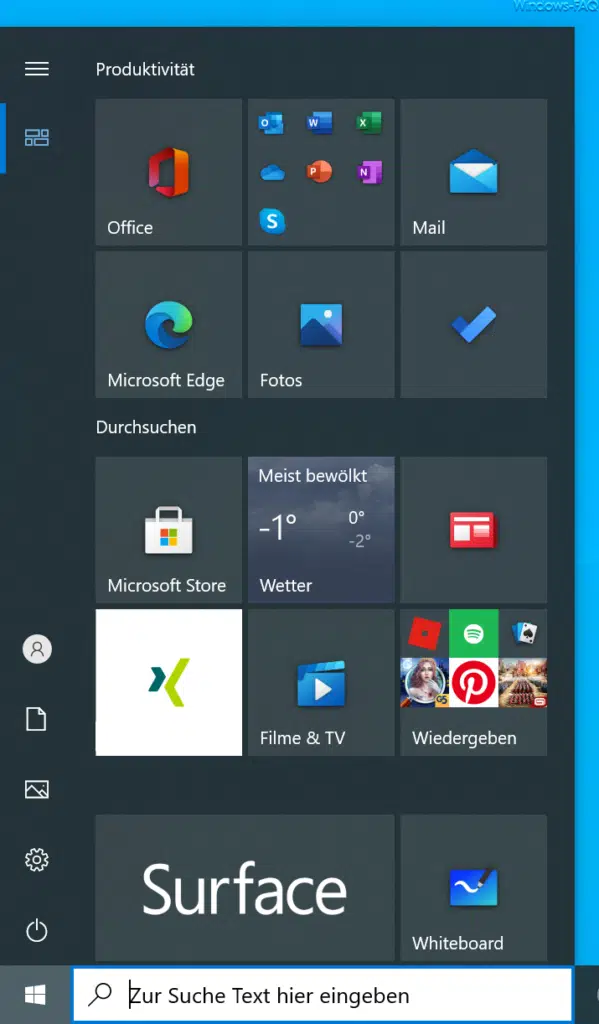Open the G5 game thumbnail in Wiedergeben
Screen dimensions: 599x1024
[x=425, y=682]
